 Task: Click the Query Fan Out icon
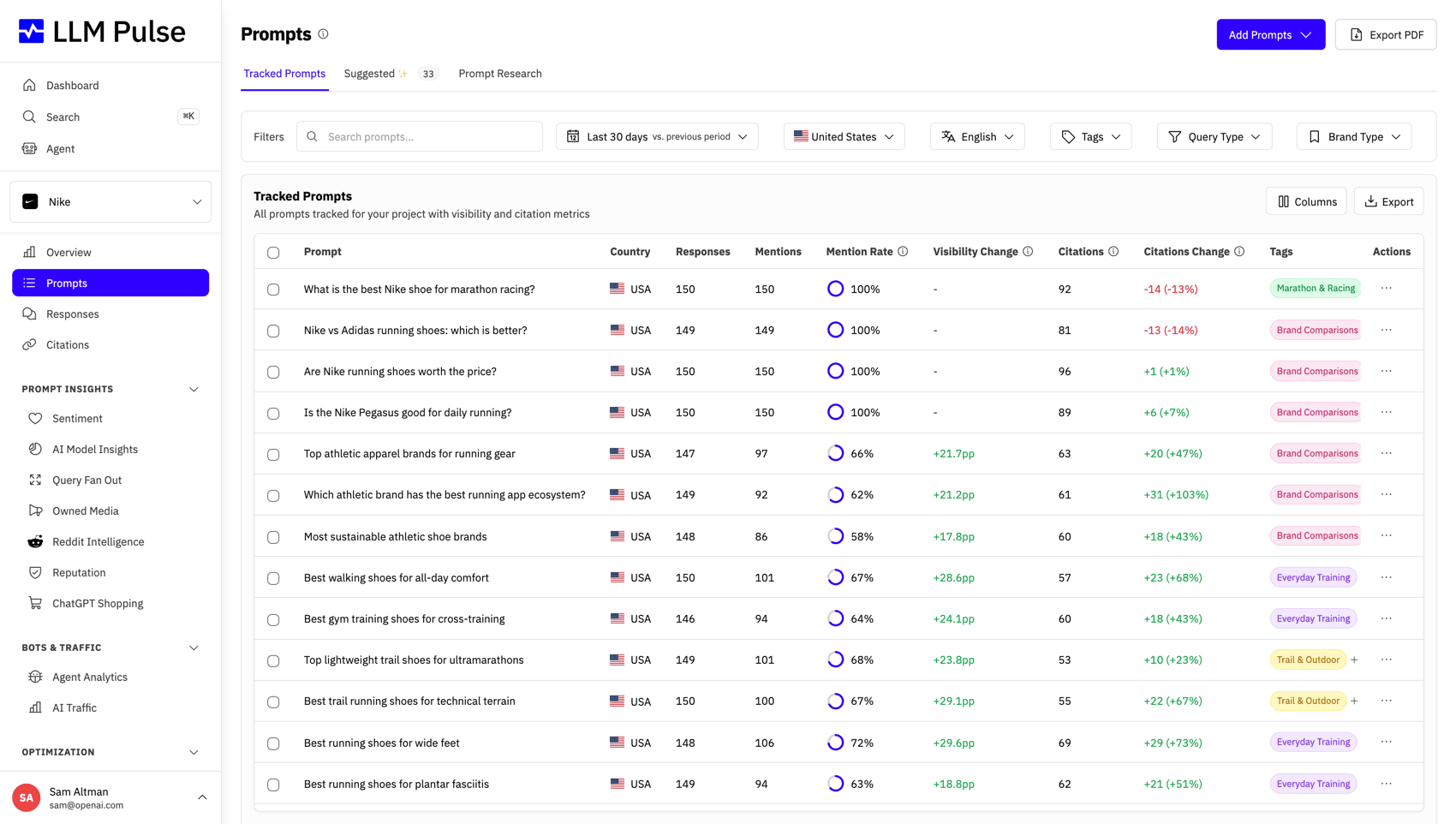coord(35,480)
